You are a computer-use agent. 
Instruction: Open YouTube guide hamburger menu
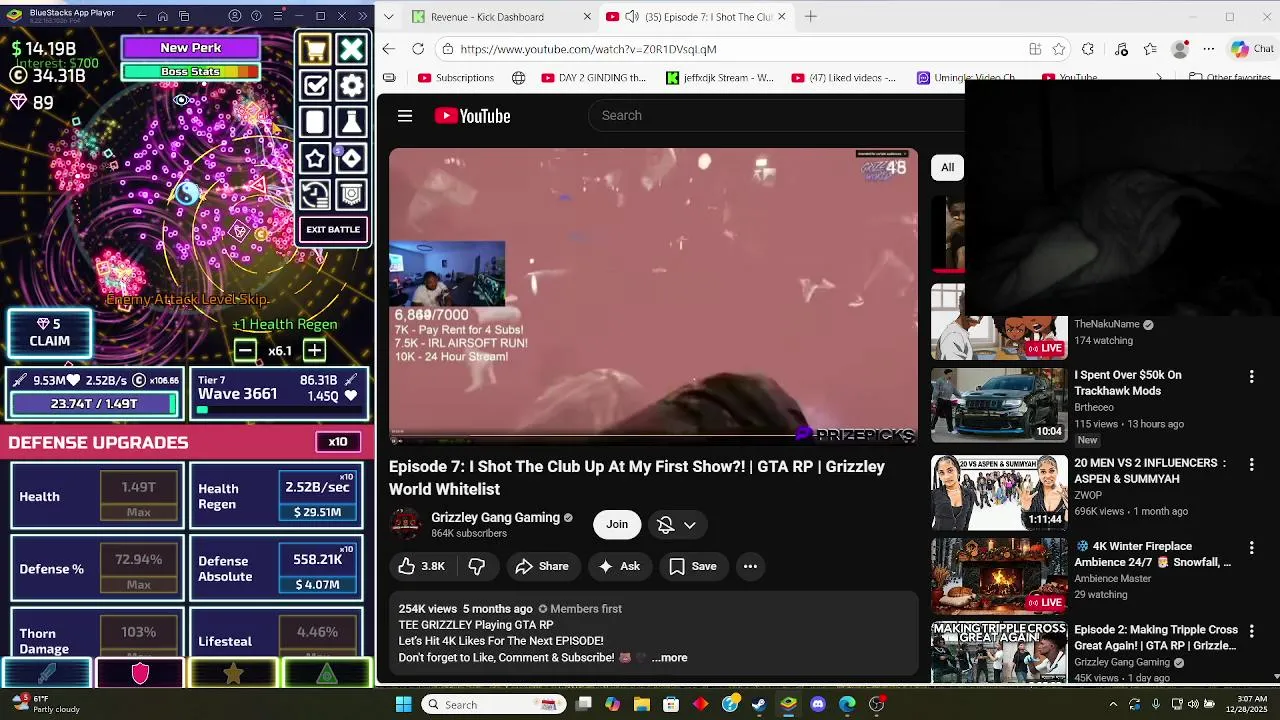click(x=405, y=116)
